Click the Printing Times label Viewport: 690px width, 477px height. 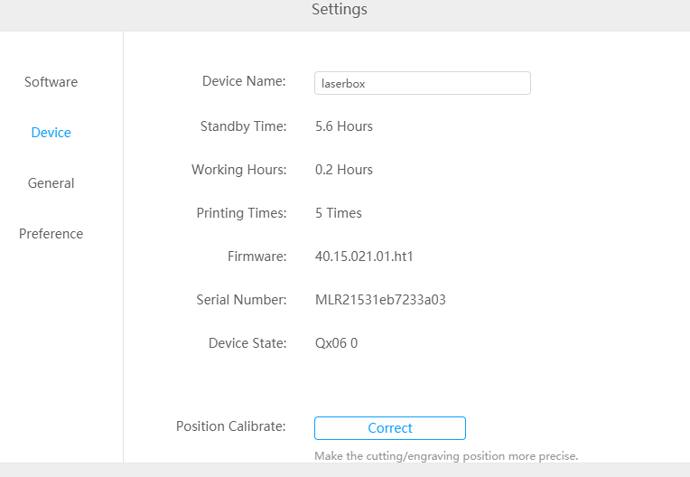pos(242,213)
